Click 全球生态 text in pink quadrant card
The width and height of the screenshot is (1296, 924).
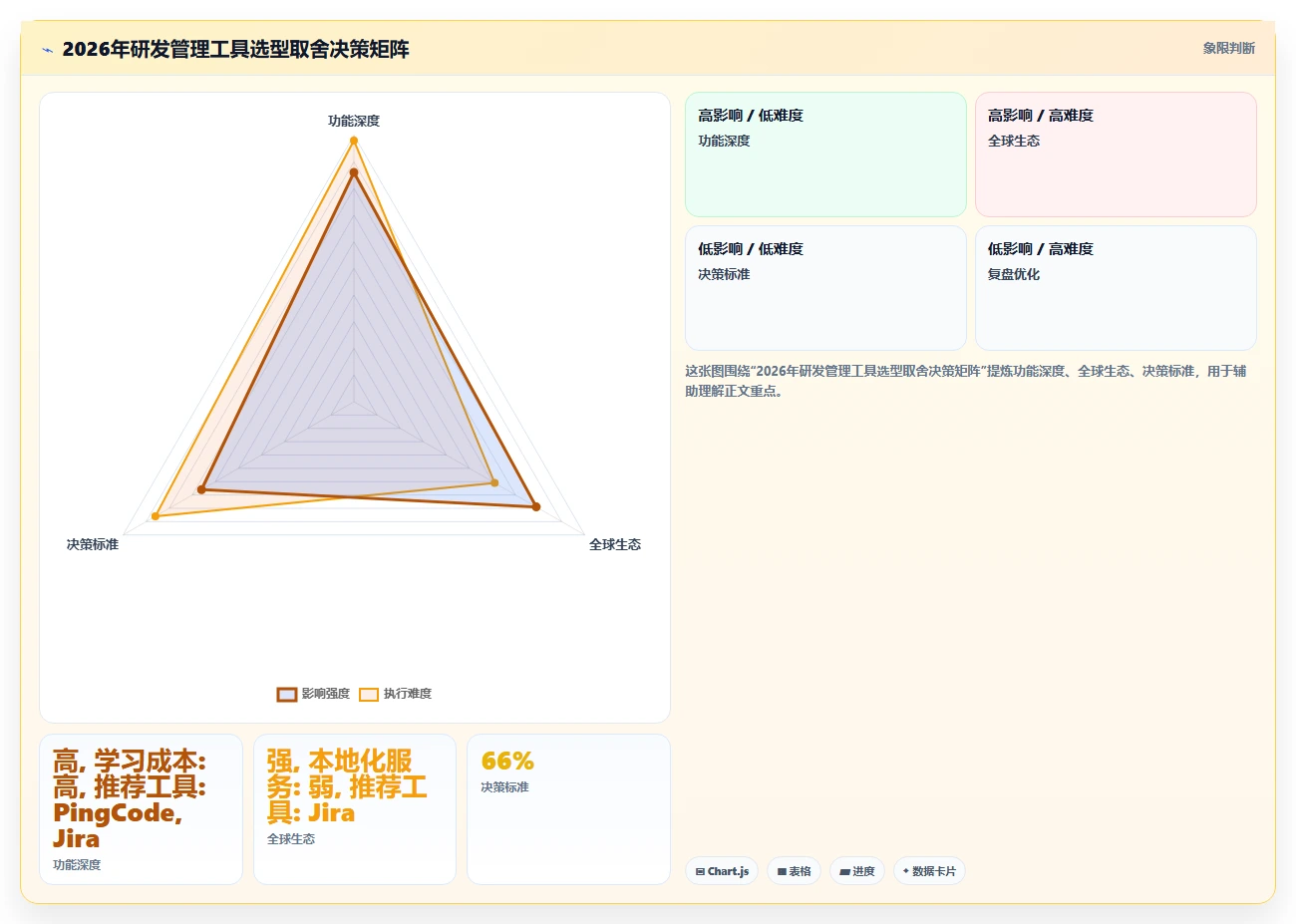1014,141
